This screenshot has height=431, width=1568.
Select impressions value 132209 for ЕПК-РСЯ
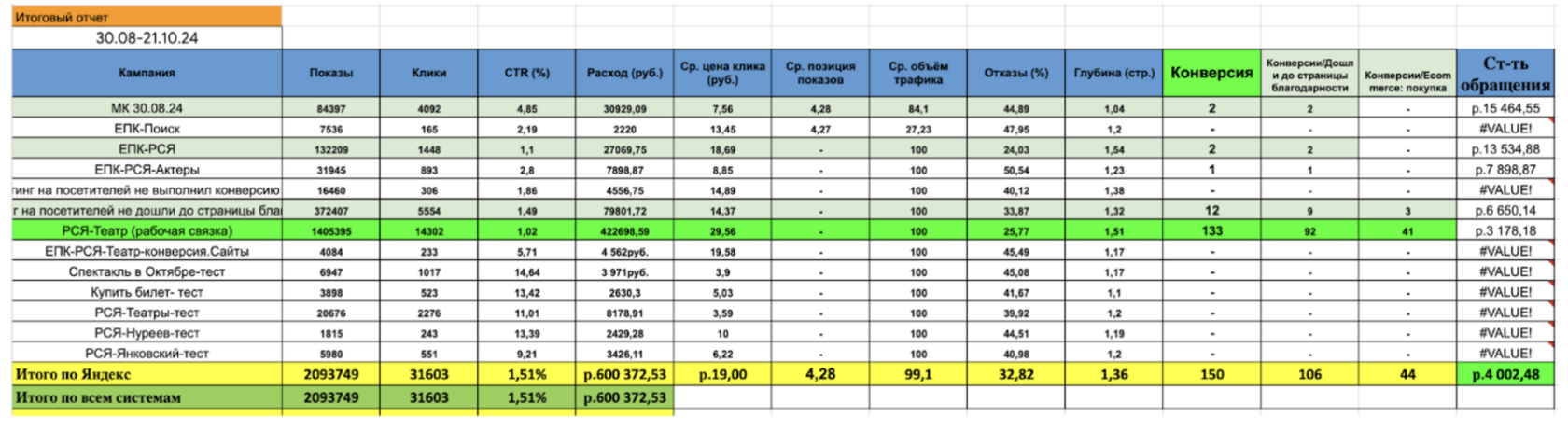point(330,150)
